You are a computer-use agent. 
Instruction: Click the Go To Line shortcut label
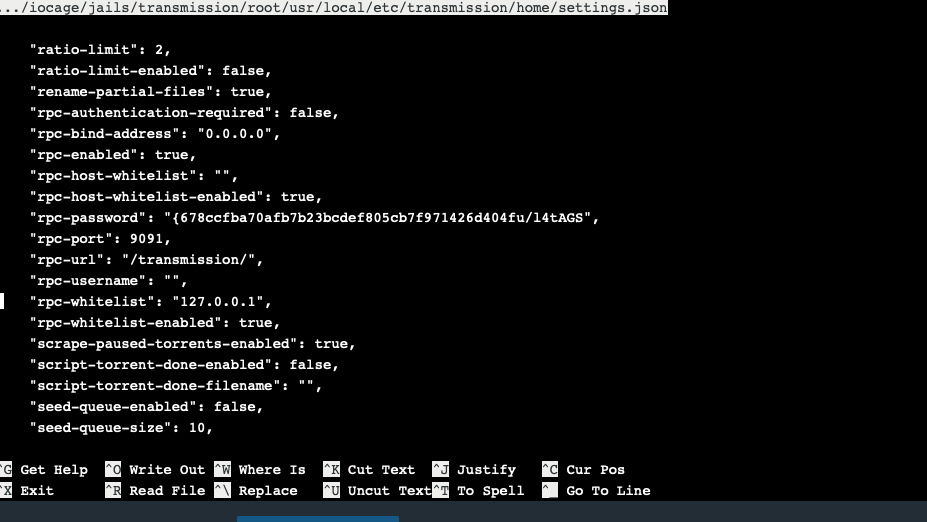608,491
